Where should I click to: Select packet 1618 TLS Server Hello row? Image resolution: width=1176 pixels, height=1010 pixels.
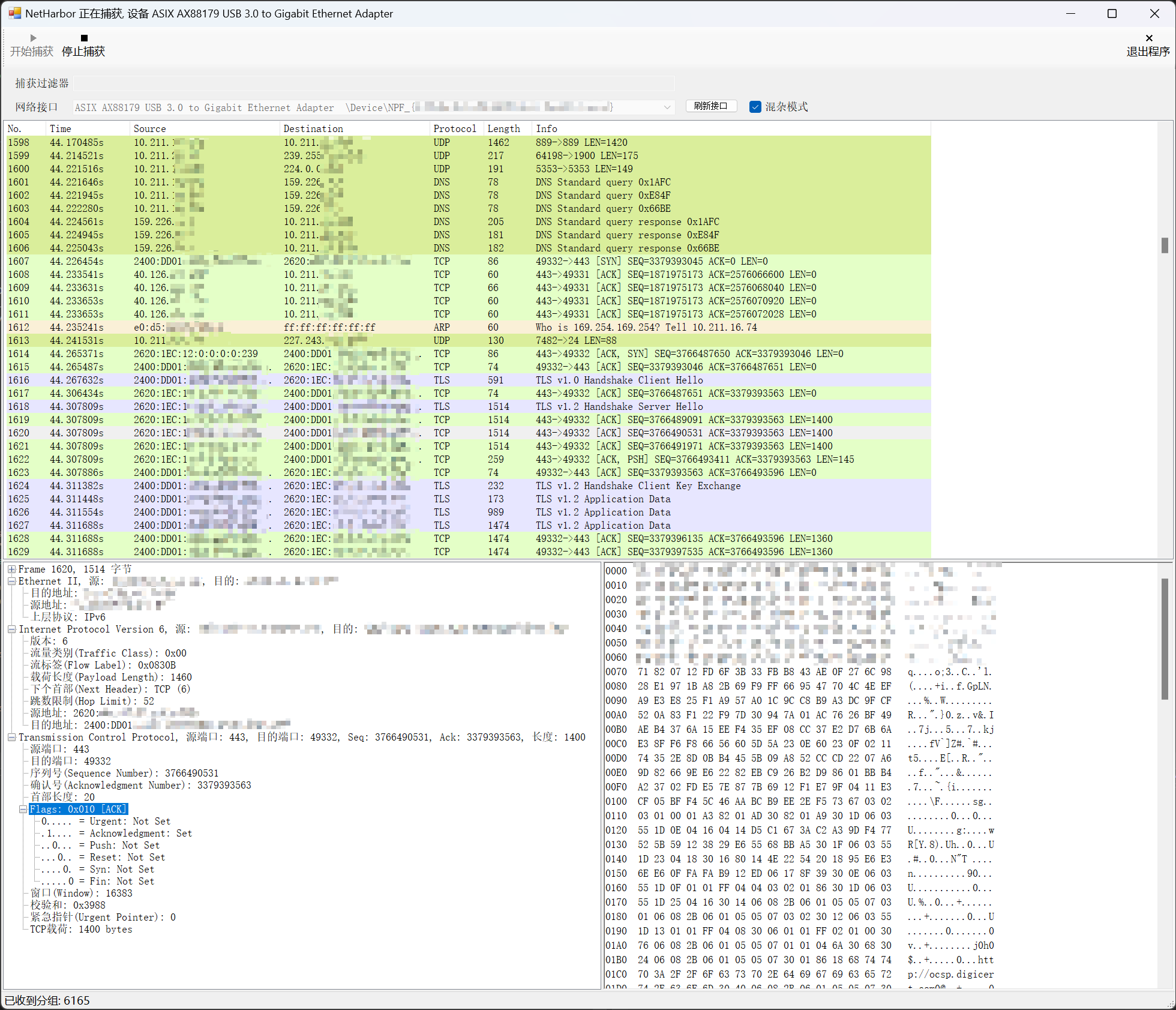468,406
